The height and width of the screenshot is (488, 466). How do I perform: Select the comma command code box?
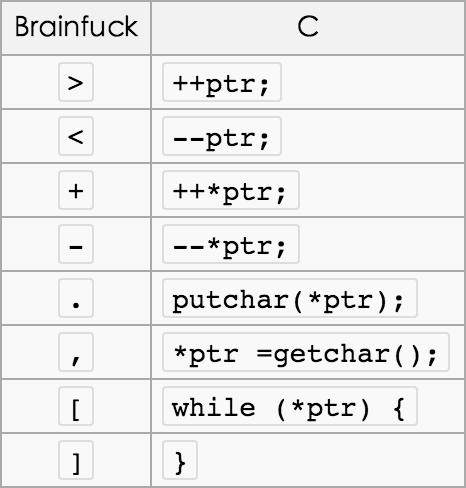point(76,352)
